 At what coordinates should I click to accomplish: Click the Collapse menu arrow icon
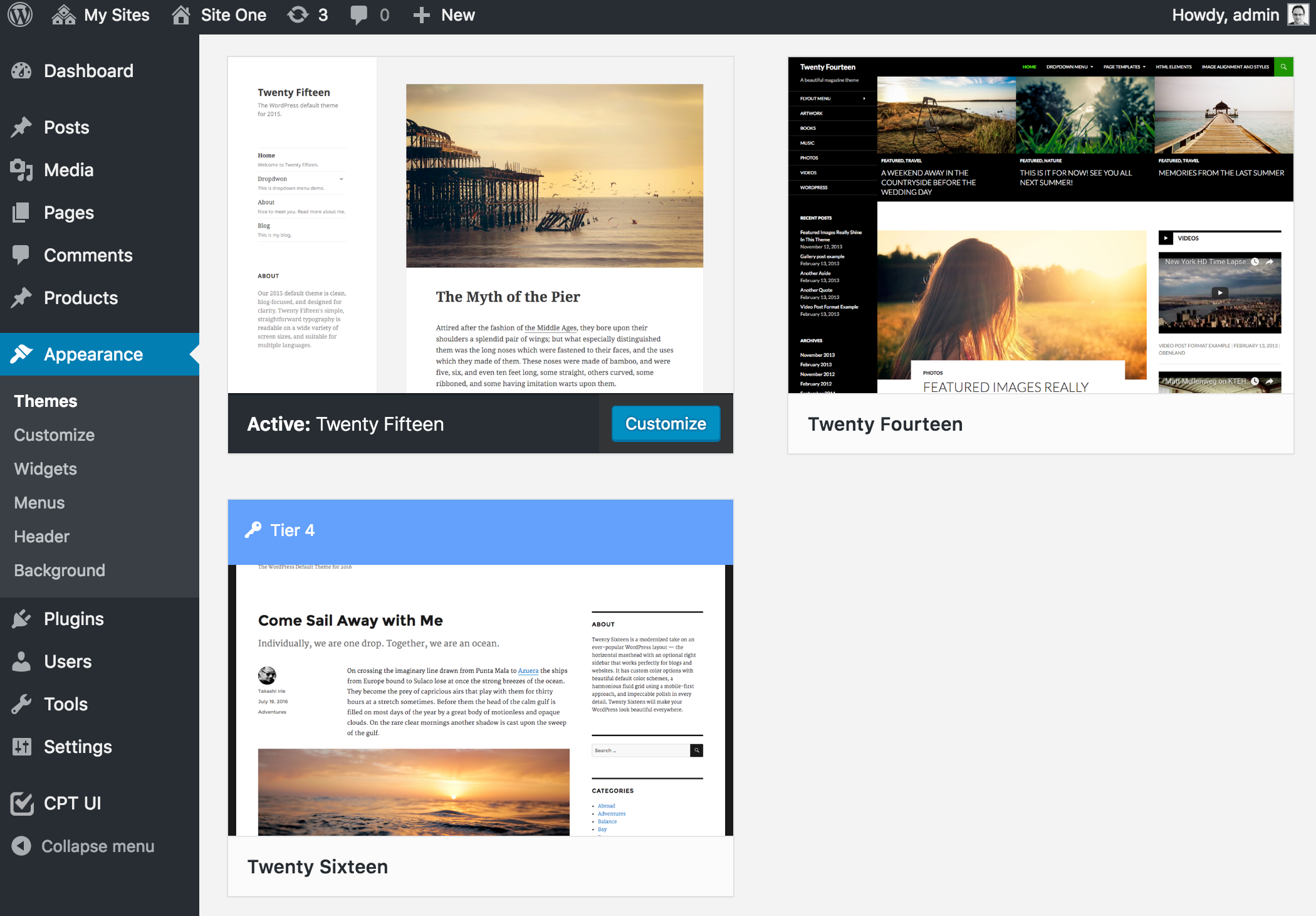(x=21, y=846)
